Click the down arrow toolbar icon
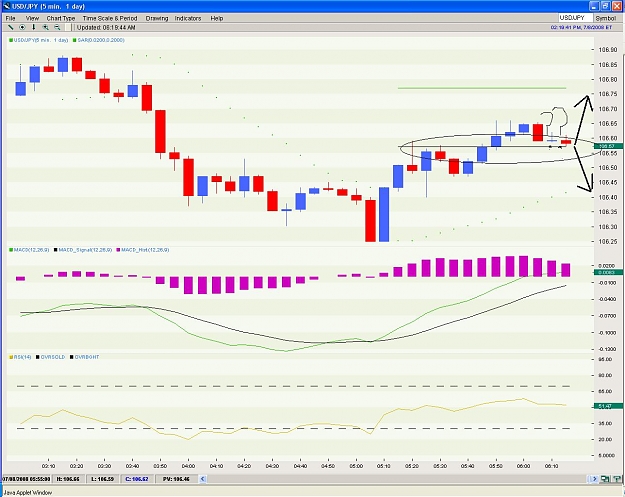This screenshot has width=625, height=497. 34,28
